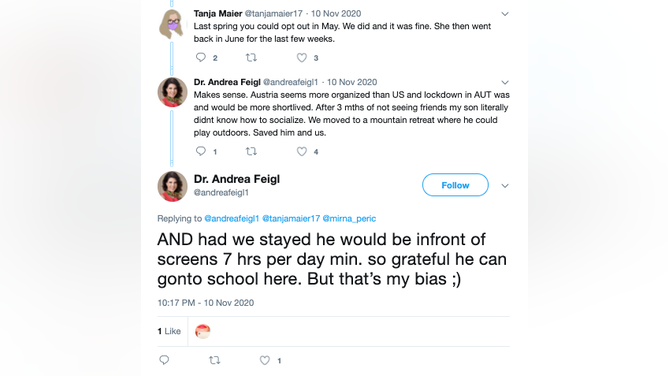Like the main tweet at bottom
Screen dimensions: 668x376
(265, 360)
